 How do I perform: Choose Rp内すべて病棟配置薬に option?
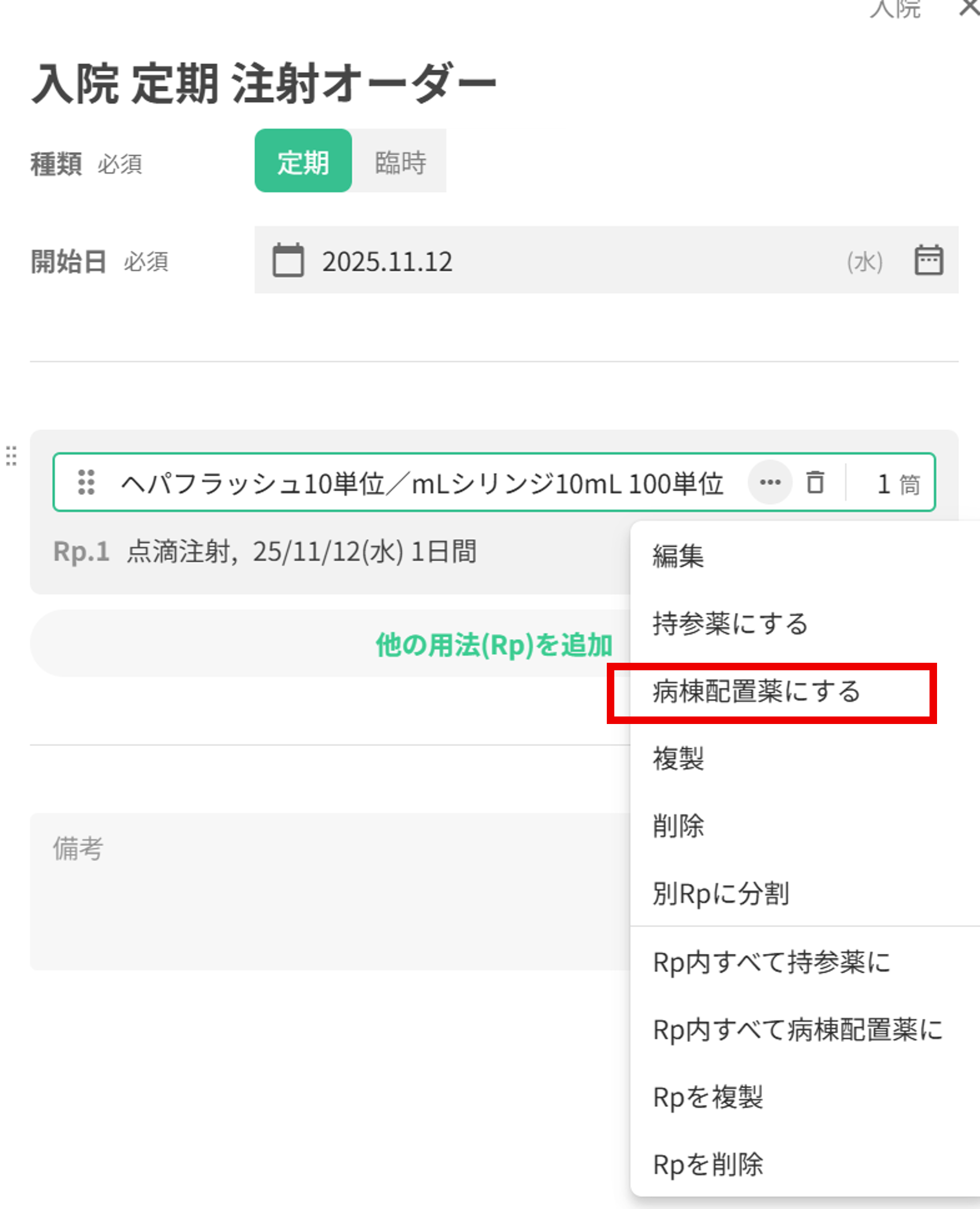tap(797, 1030)
